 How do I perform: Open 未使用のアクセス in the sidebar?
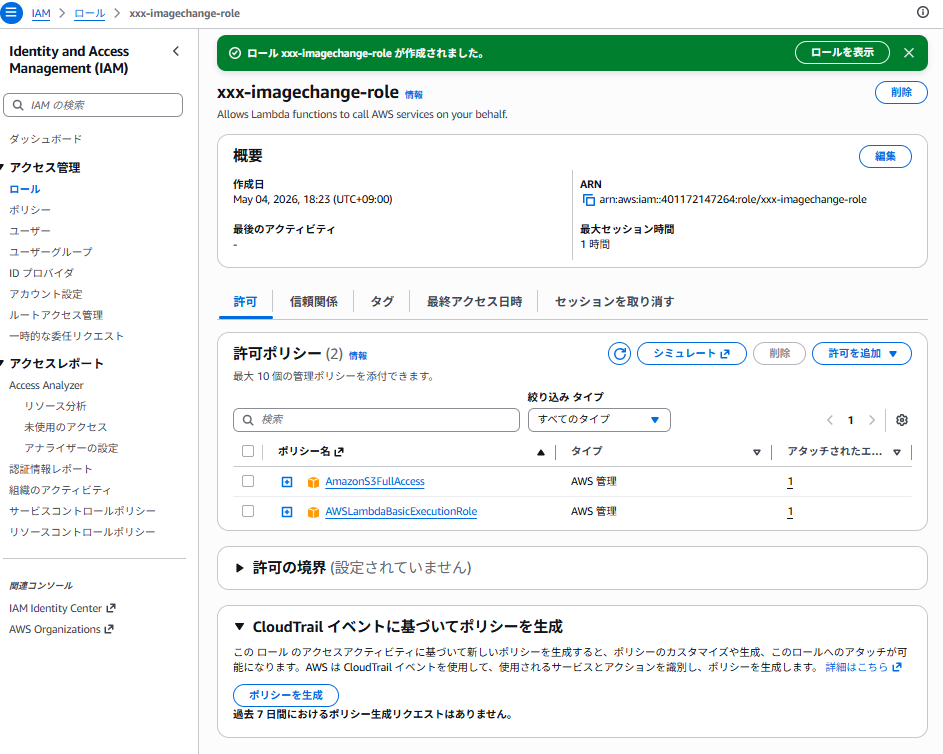(x=66, y=428)
